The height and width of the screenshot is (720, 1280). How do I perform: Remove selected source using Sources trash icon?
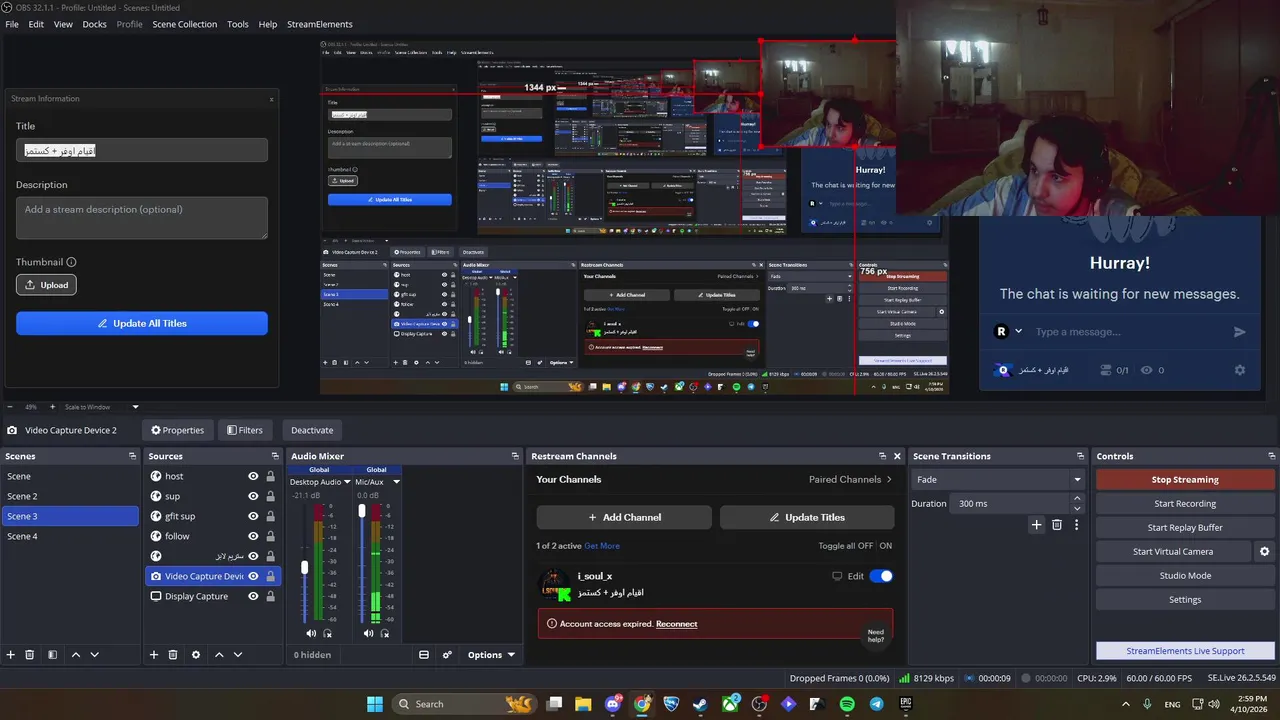click(x=173, y=655)
